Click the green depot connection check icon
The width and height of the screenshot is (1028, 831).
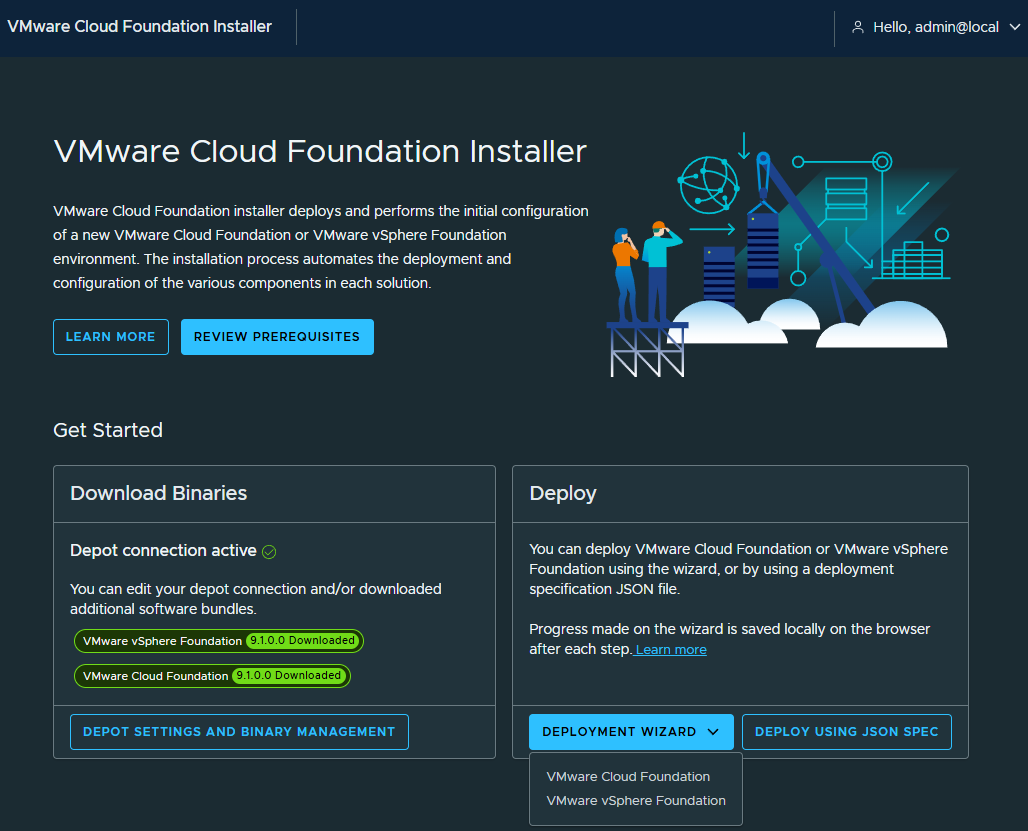click(269, 552)
